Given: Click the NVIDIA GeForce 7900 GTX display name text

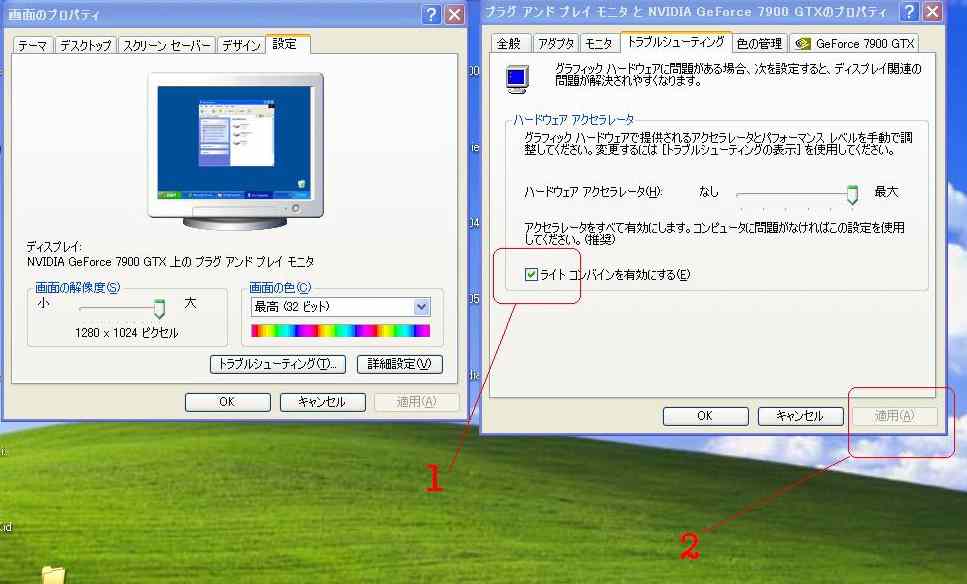Looking at the screenshot, I should [170, 262].
